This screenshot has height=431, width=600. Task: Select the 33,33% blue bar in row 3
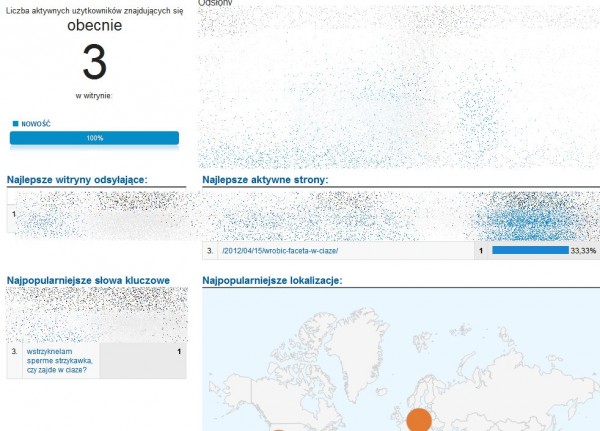click(x=530, y=250)
